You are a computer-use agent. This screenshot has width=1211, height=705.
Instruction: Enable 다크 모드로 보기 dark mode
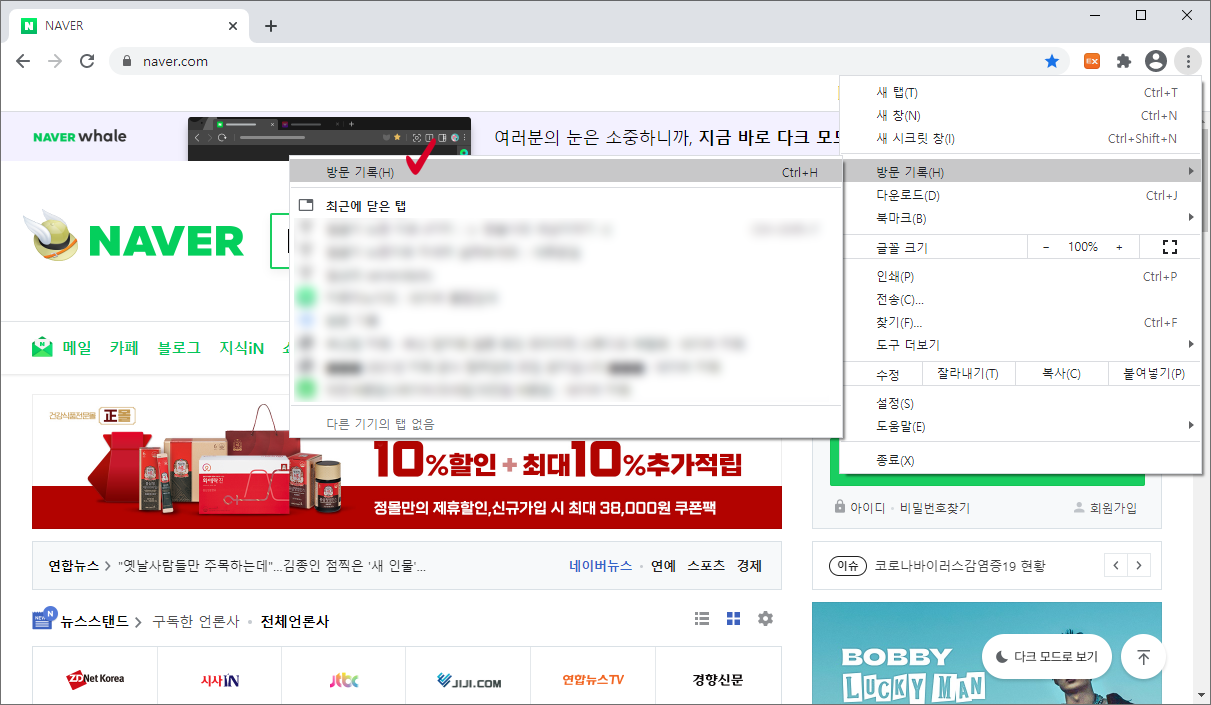tap(1047, 657)
